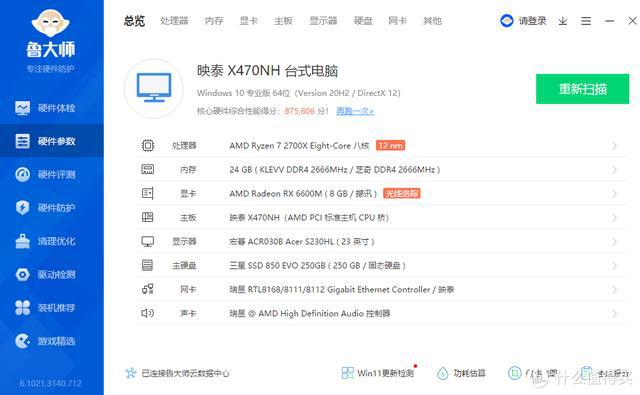
Task: Expand the 显示器 row chevron
Action: point(614,242)
